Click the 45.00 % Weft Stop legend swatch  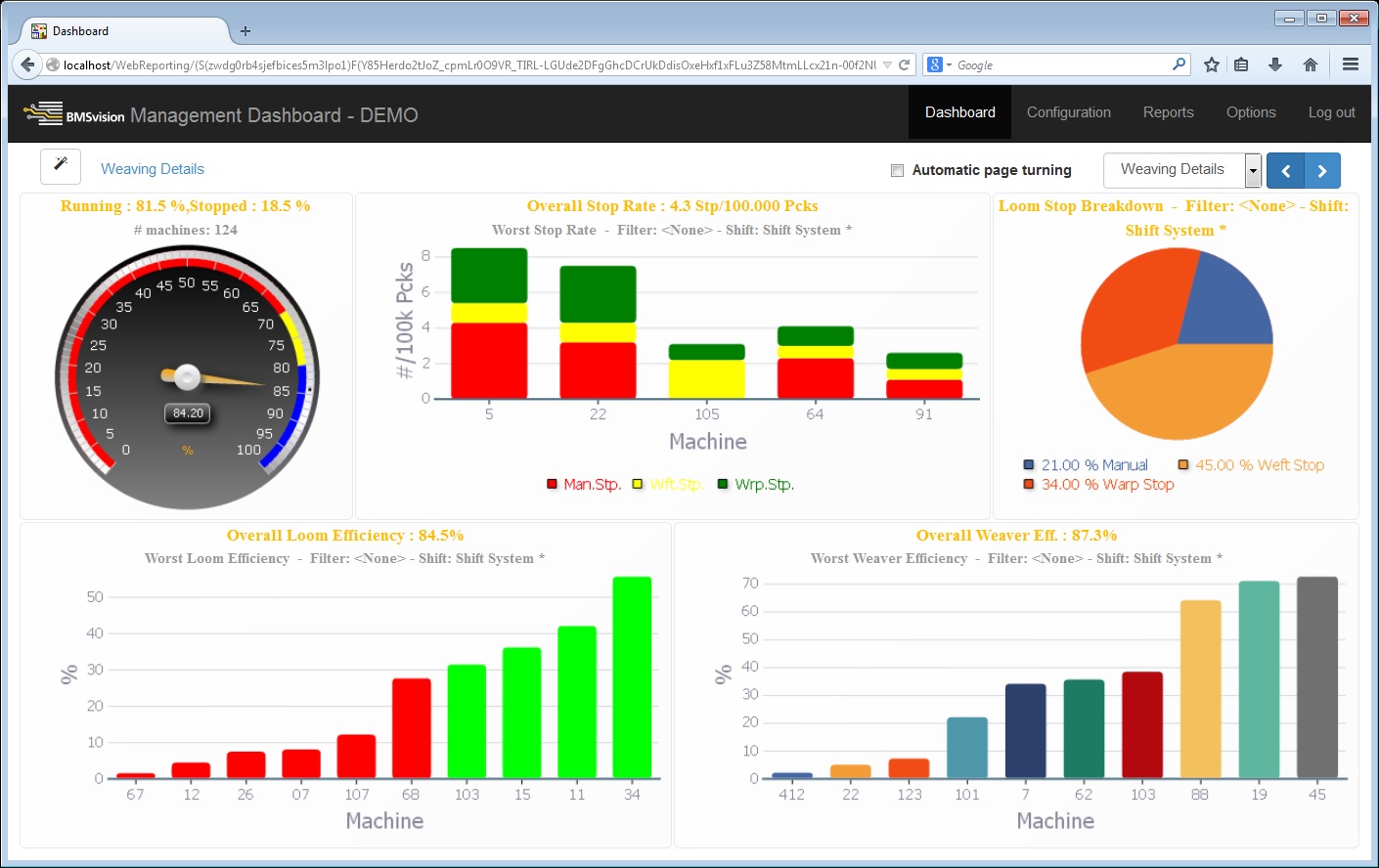click(x=1183, y=465)
